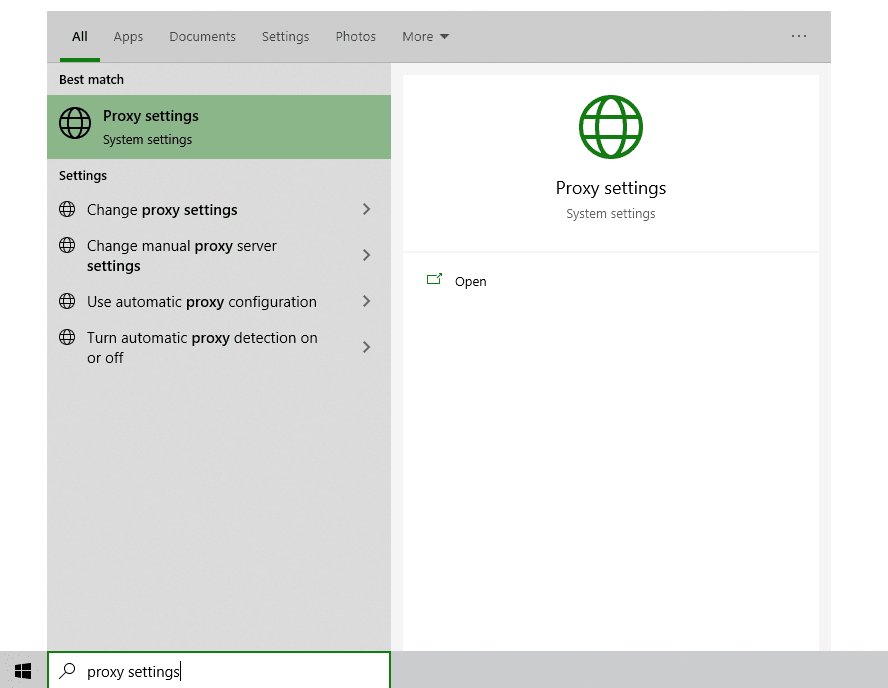Click the globe icon next to Change proxy settings
The image size is (888, 688).
point(67,209)
